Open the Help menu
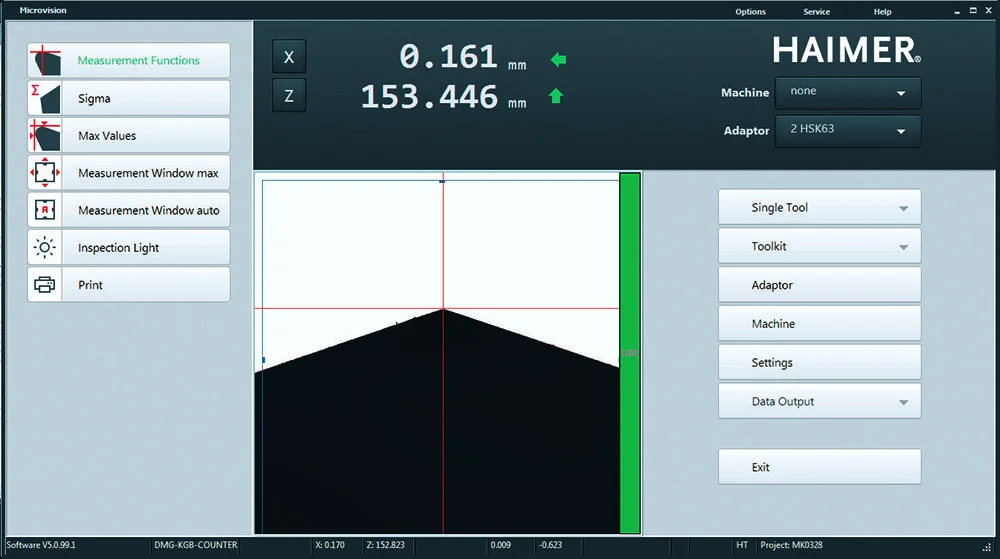Viewport: 1000px width, 559px height. point(882,11)
